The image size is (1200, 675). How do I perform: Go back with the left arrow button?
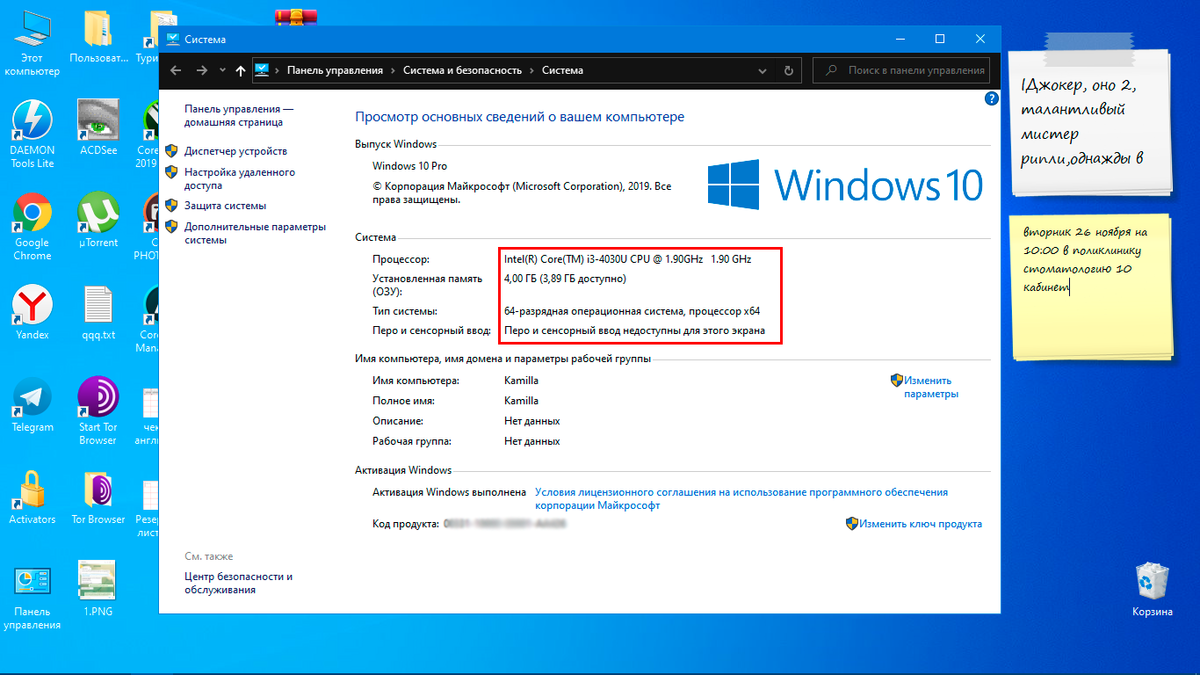coord(176,71)
